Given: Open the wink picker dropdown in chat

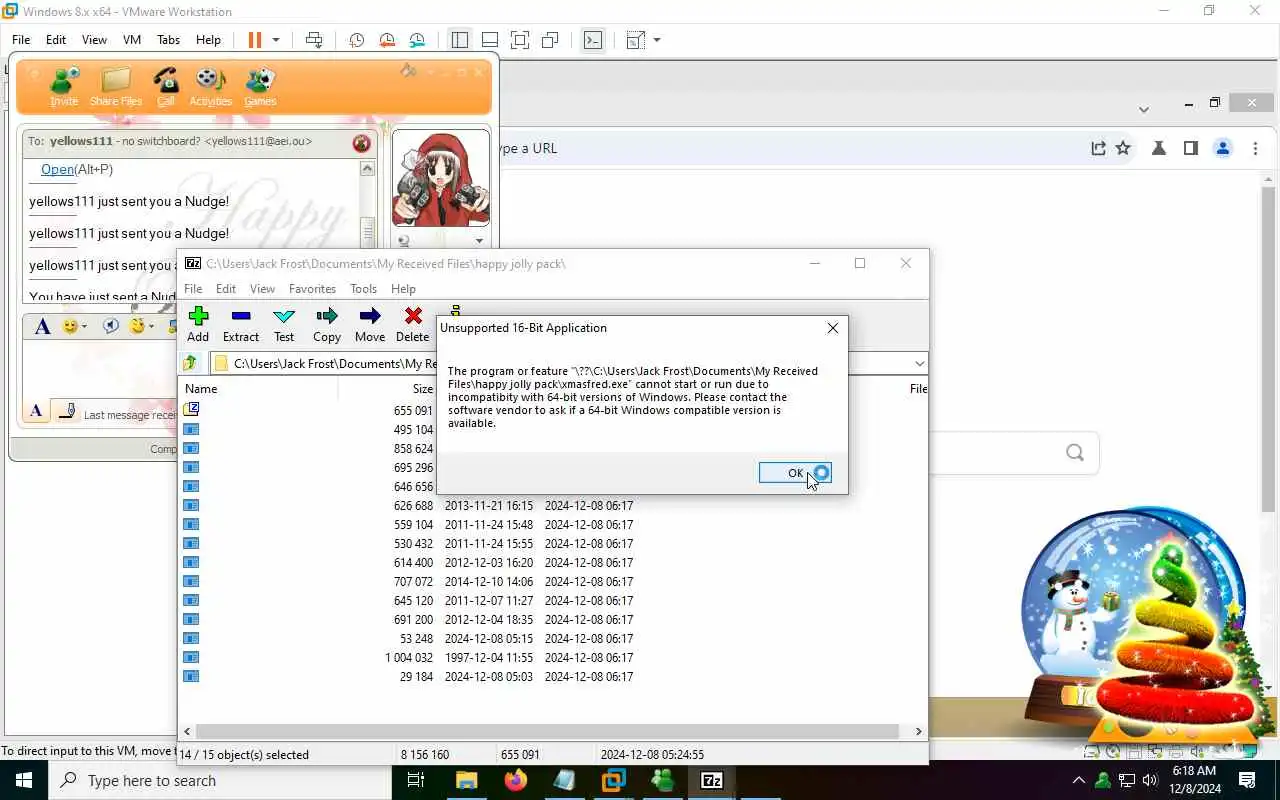Looking at the screenshot, I should 151,327.
